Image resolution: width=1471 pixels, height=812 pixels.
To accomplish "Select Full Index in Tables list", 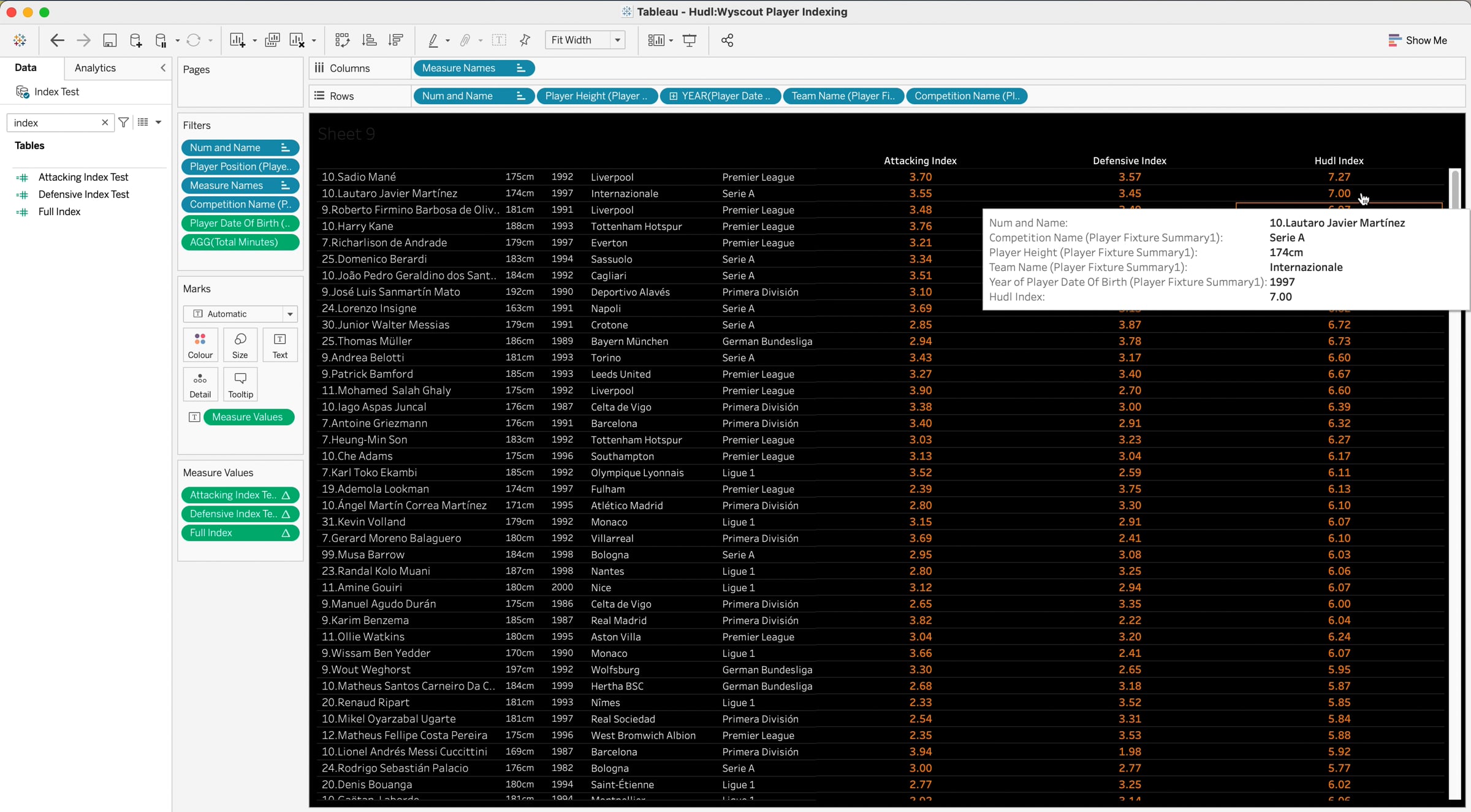I will pos(59,212).
